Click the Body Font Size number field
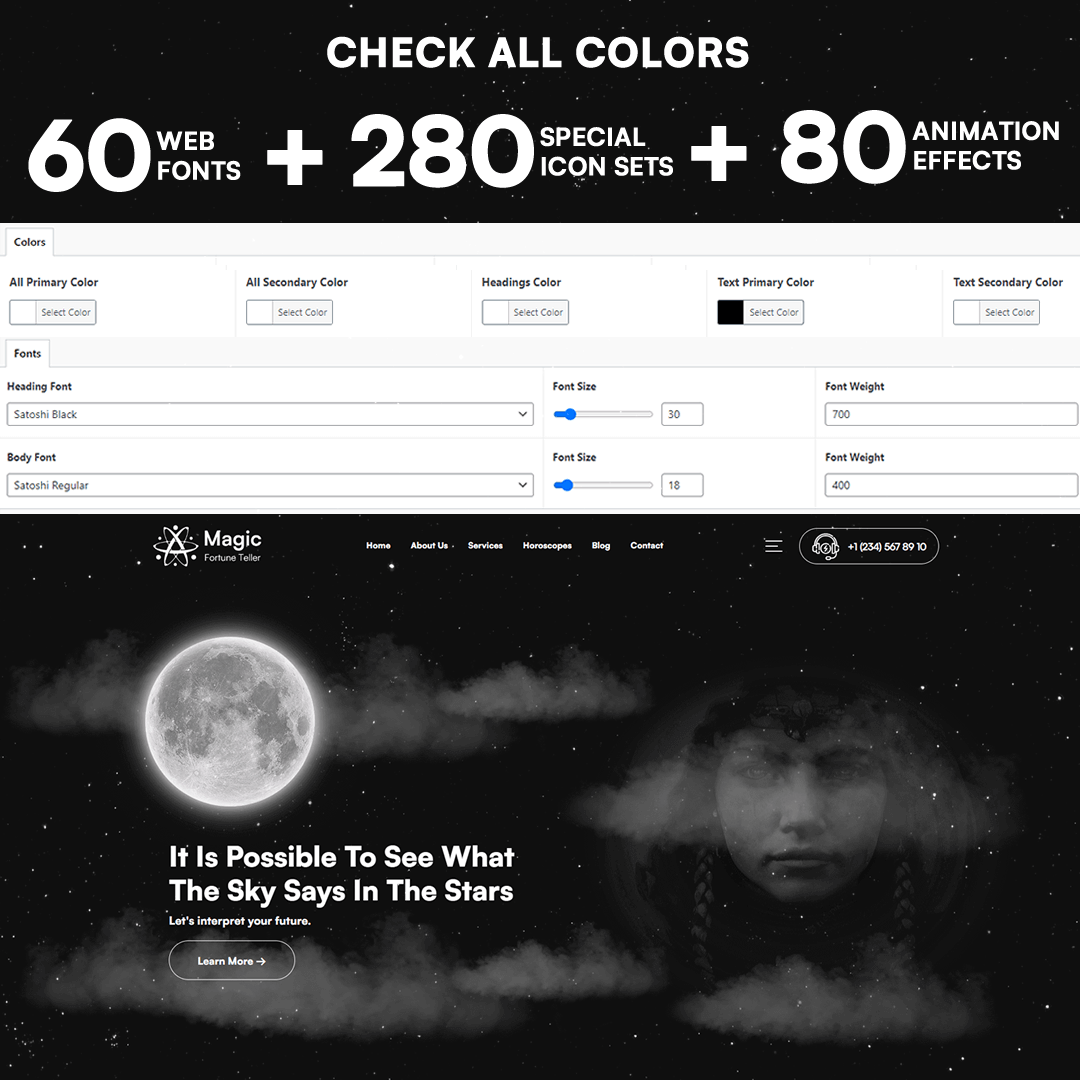 pyautogui.click(x=682, y=485)
